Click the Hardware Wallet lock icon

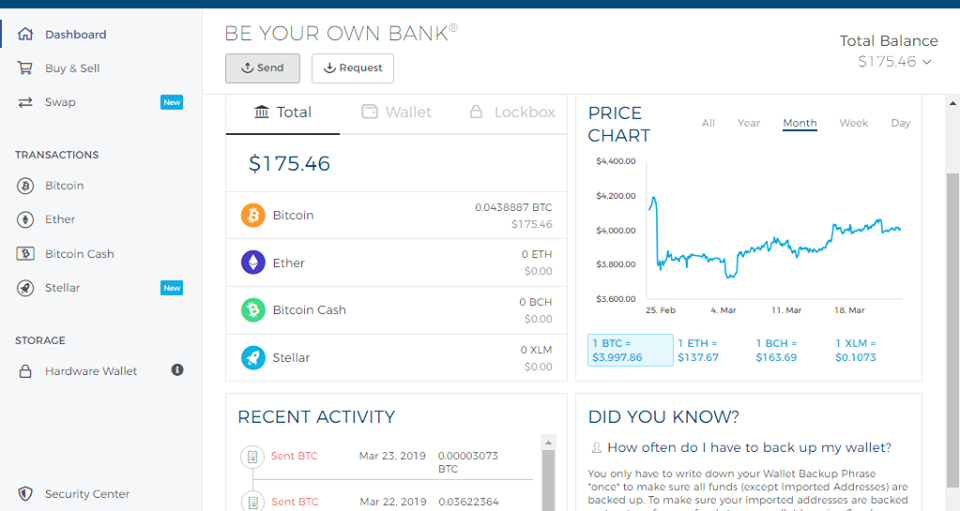click(x=25, y=371)
